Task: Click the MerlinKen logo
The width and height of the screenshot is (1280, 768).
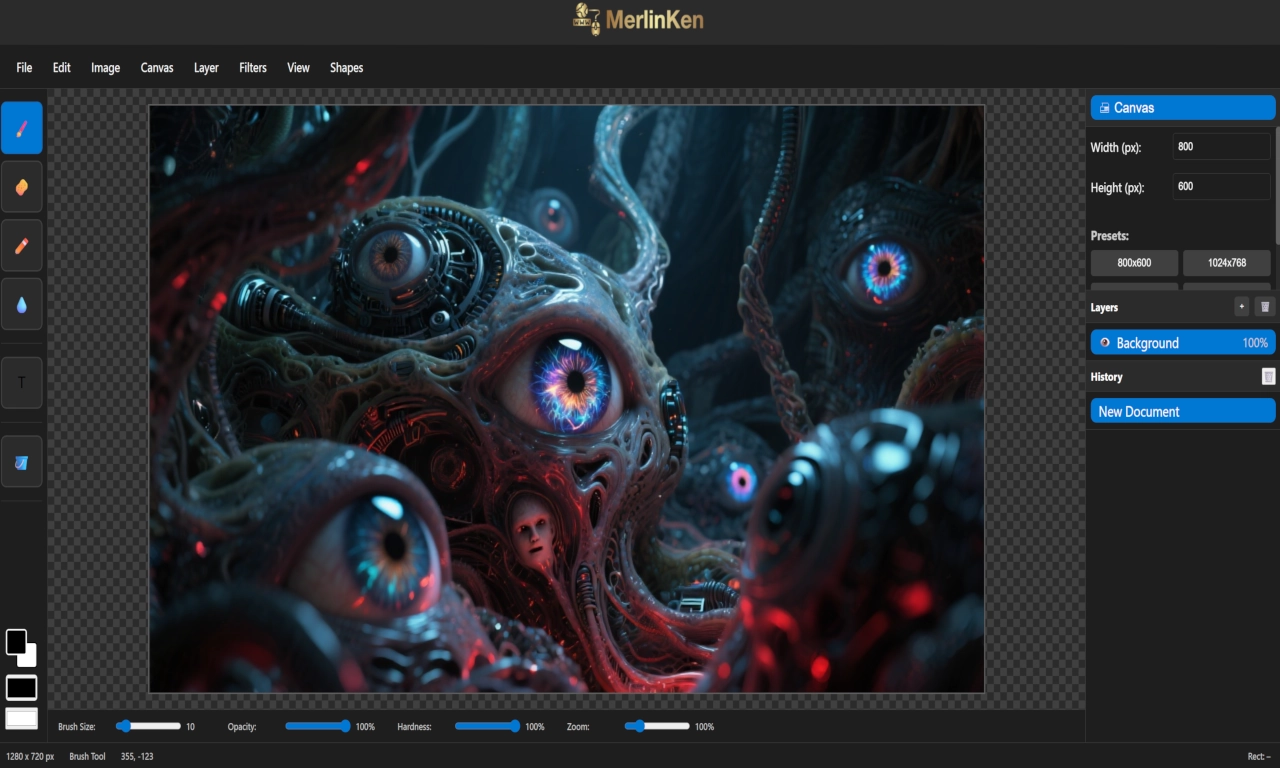Action: (640, 20)
